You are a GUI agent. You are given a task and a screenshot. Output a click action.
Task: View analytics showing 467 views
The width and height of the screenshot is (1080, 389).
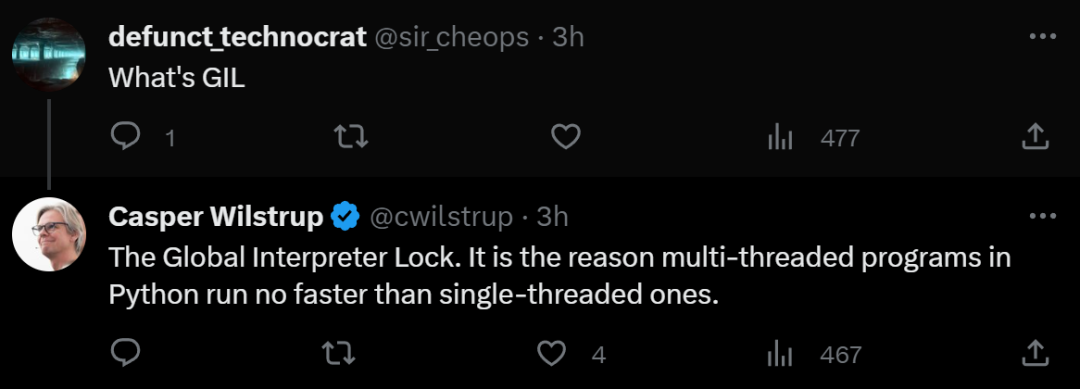814,355
